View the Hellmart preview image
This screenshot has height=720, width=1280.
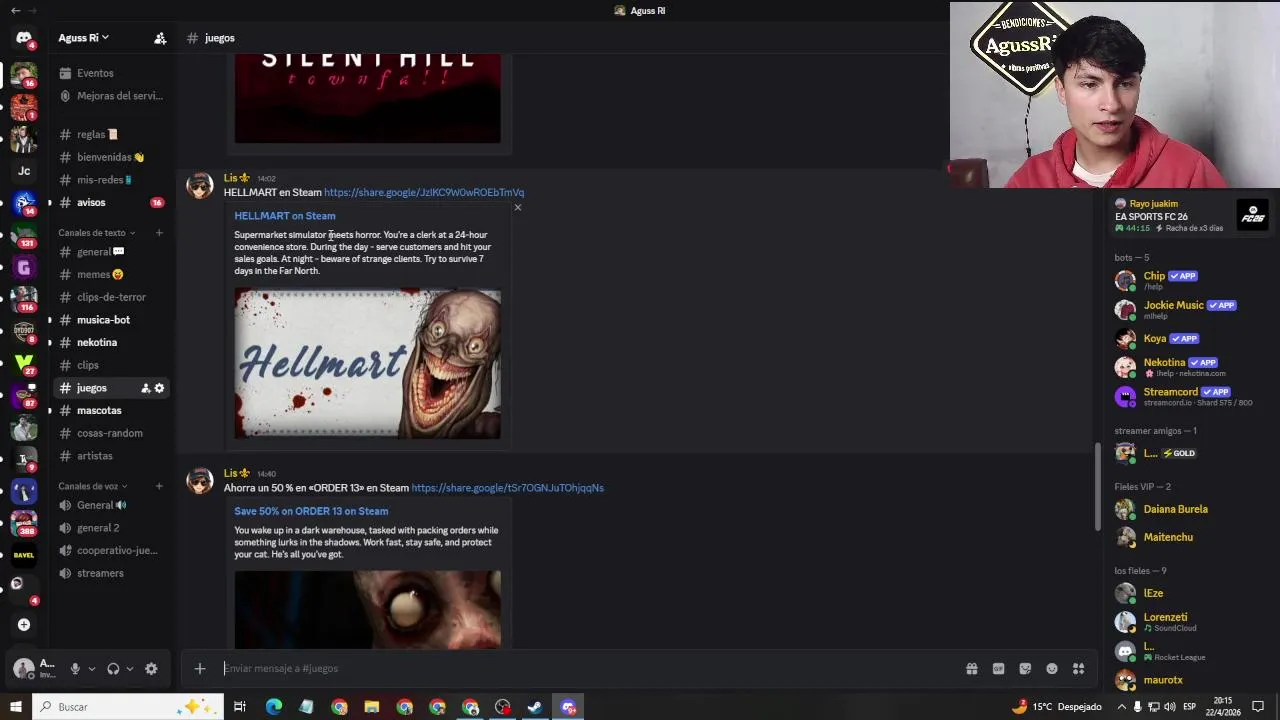tap(368, 364)
